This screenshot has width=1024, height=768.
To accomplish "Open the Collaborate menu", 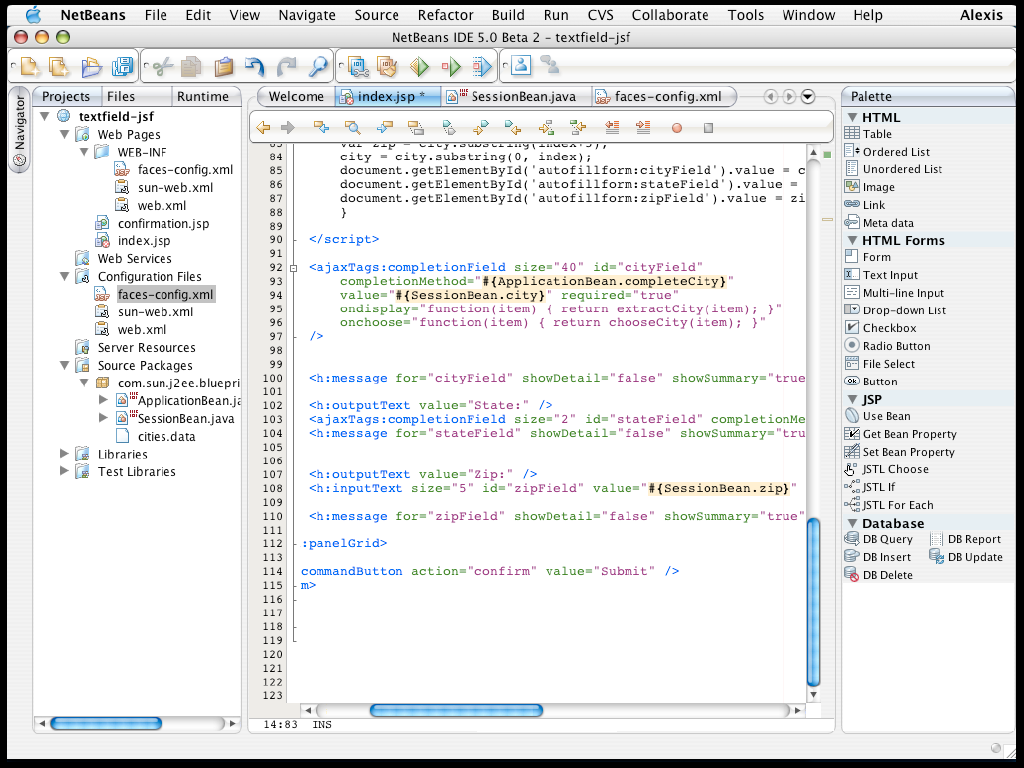I will pos(669,15).
